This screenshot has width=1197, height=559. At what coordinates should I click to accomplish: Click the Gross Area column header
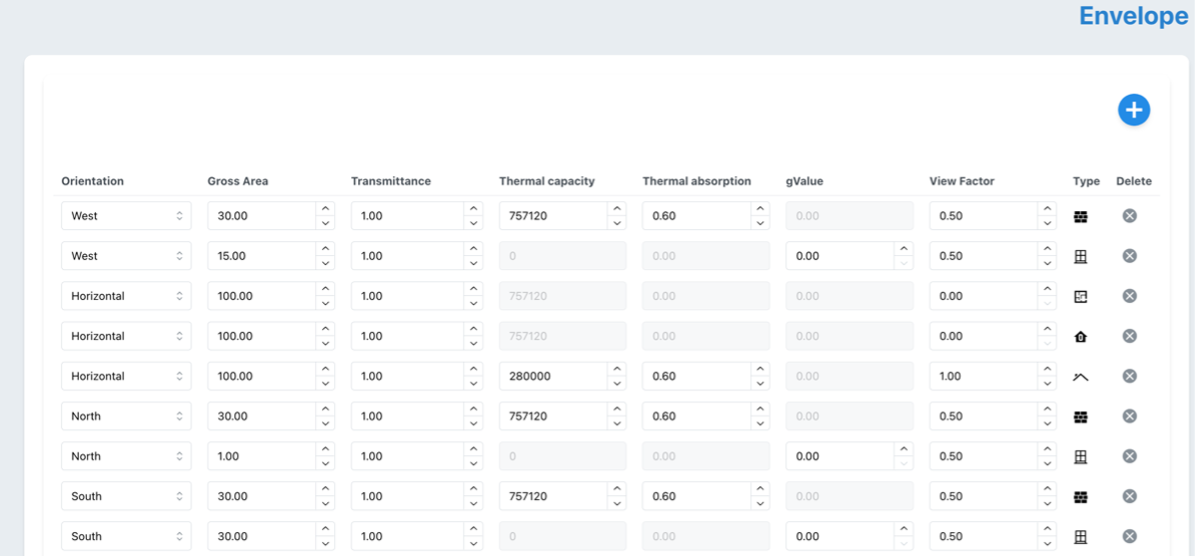coord(238,181)
